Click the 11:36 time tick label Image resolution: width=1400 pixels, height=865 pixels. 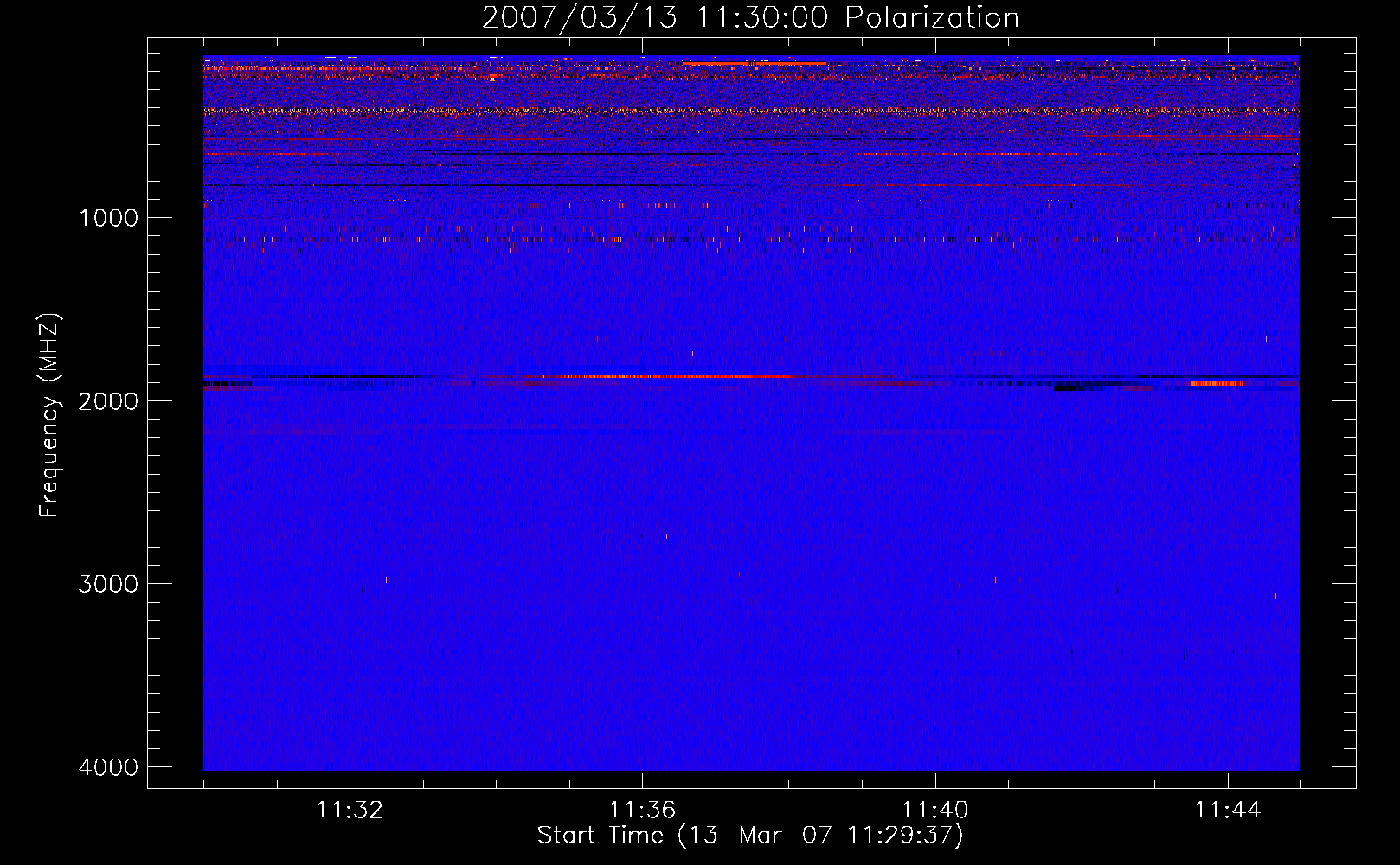point(642,811)
